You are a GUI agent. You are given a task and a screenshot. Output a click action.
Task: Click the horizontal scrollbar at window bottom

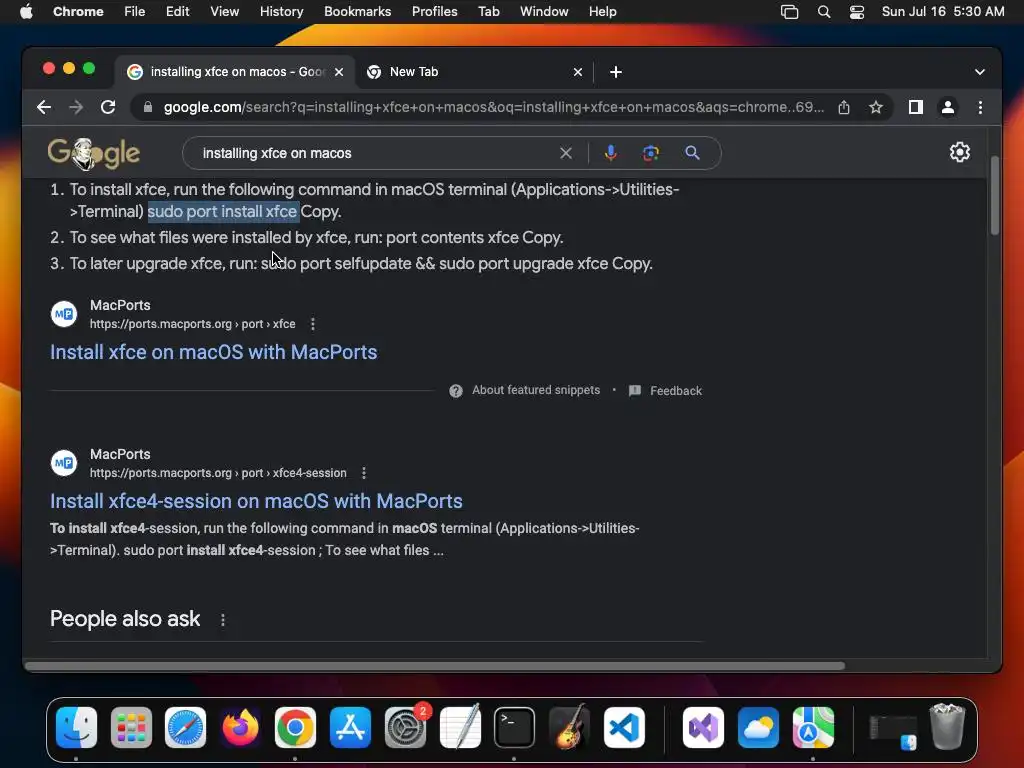(435, 665)
